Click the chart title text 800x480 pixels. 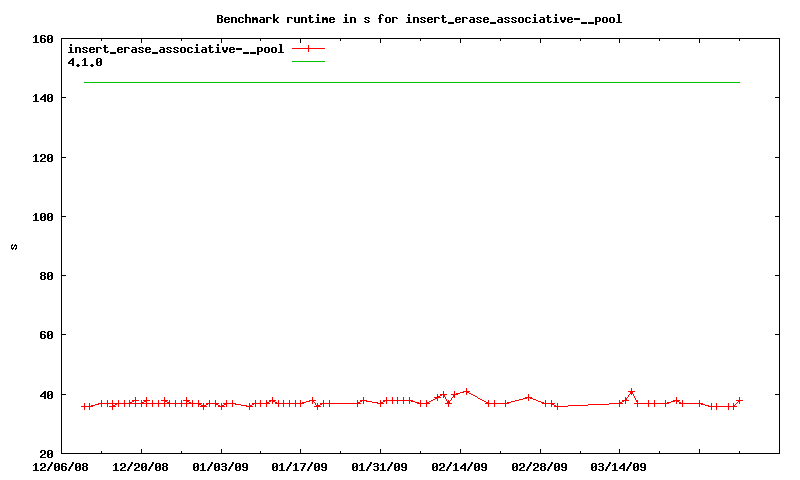(426, 19)
